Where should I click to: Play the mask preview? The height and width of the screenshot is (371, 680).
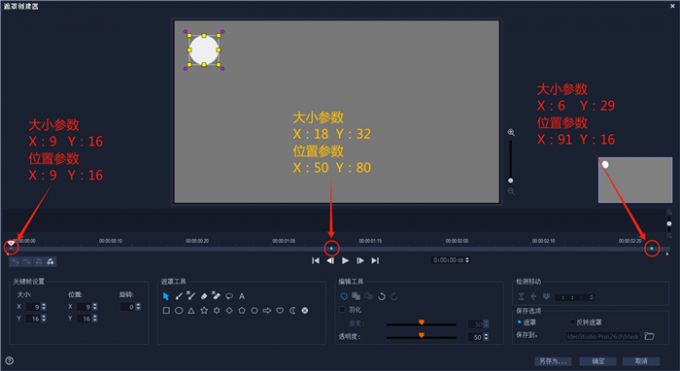click(346, 260)
